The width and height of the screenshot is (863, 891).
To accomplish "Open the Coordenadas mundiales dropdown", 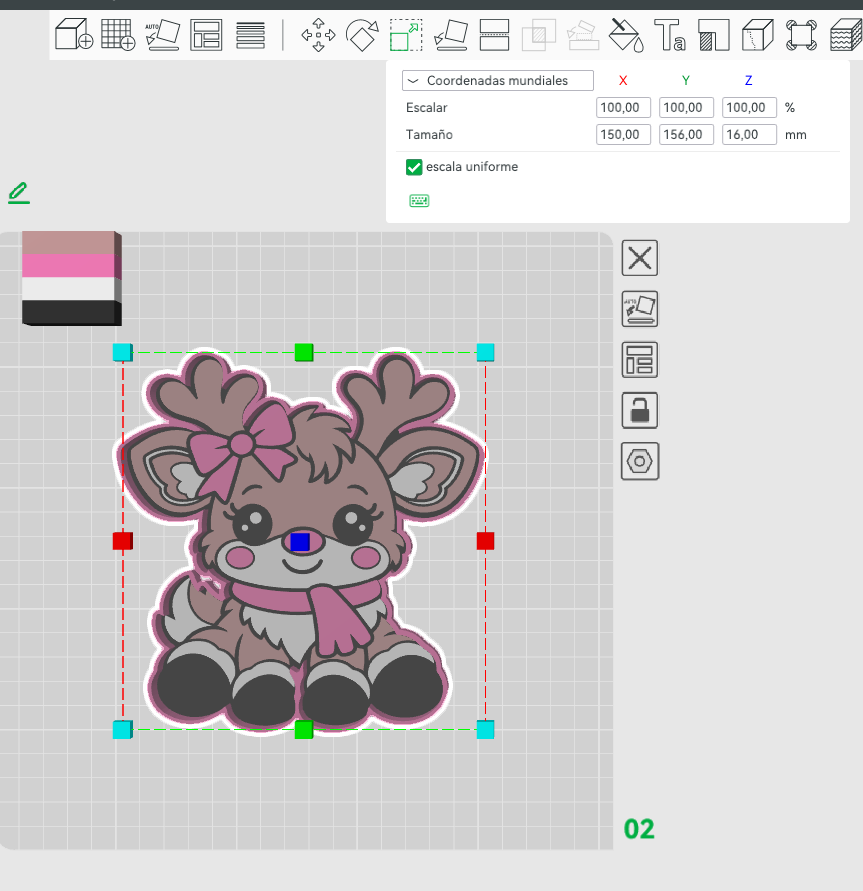I will (498, 81).
